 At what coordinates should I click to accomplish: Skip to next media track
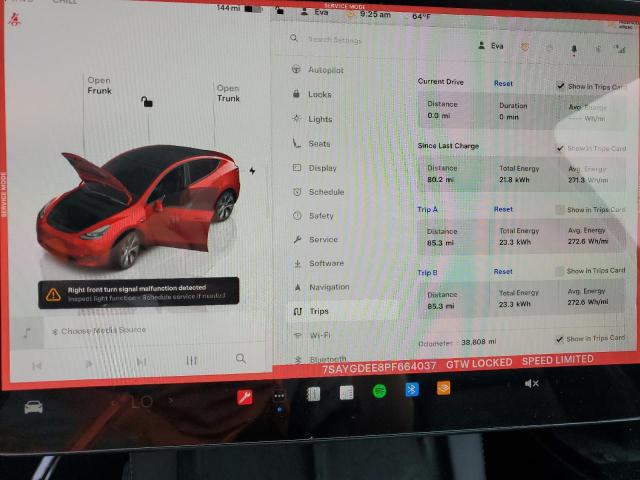tap(141, 362)
